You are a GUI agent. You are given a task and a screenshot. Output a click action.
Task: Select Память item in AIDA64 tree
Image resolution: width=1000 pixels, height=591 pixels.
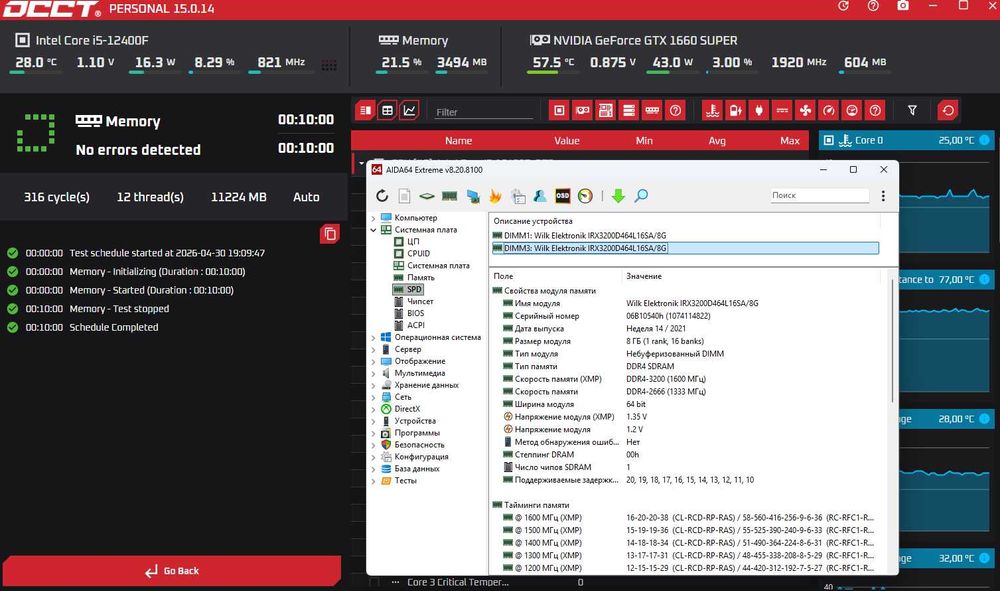(x=420, y=277)
